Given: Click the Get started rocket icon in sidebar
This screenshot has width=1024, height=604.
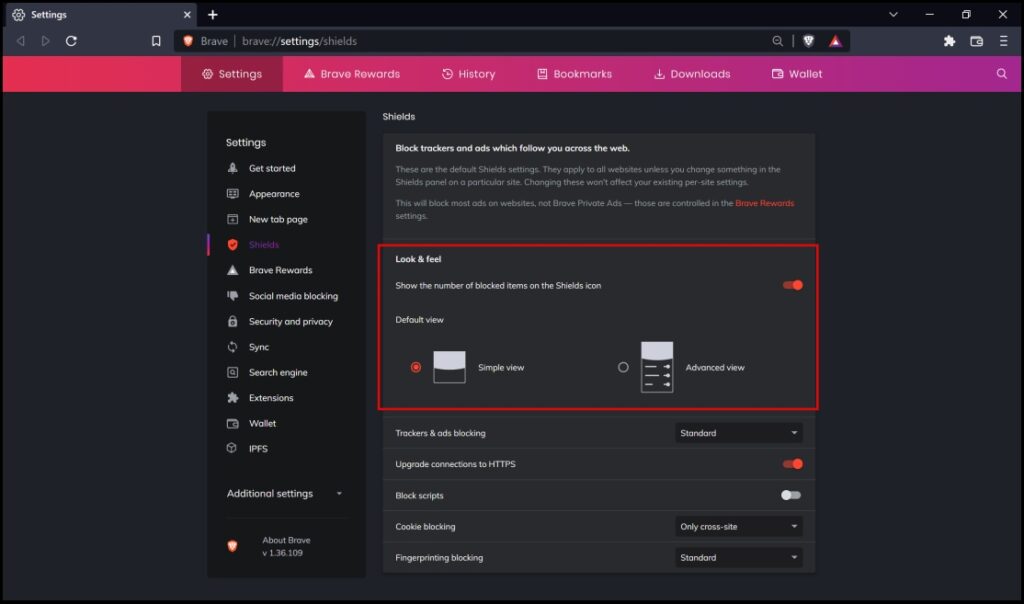Looking at the screenshot, I should click(232, 168).
